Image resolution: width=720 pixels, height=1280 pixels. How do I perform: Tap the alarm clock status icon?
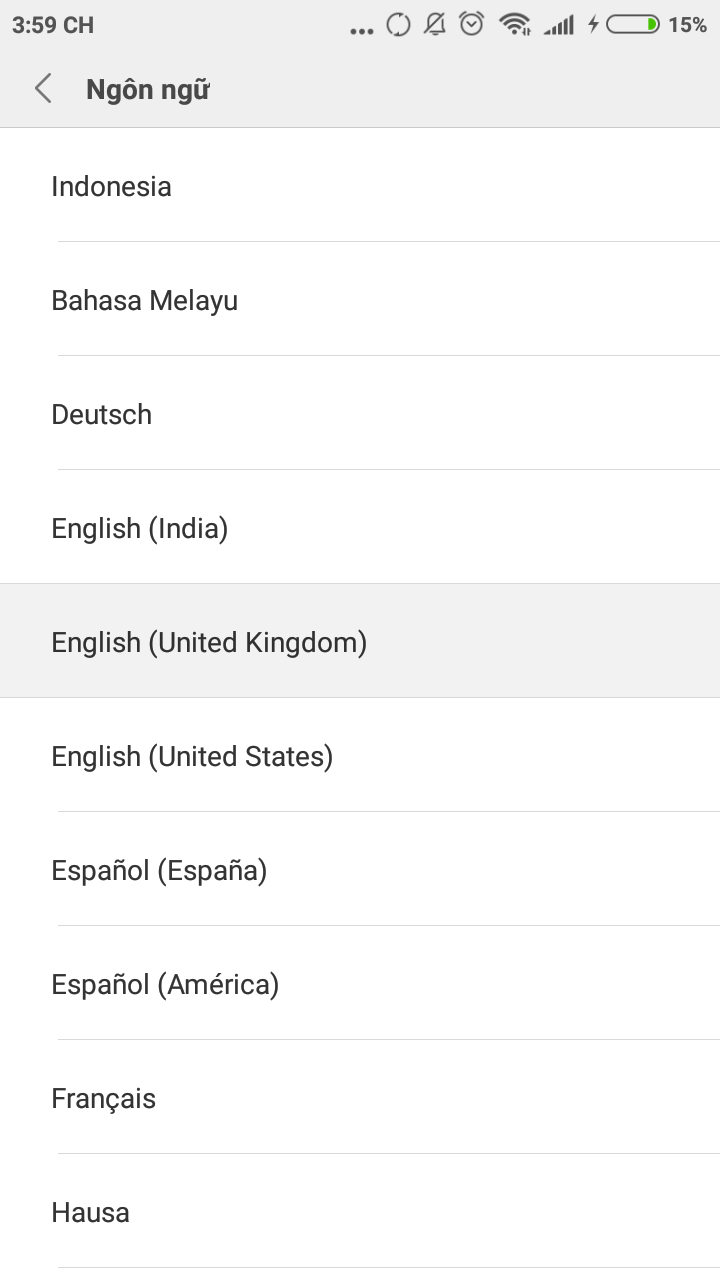[472, 24]
